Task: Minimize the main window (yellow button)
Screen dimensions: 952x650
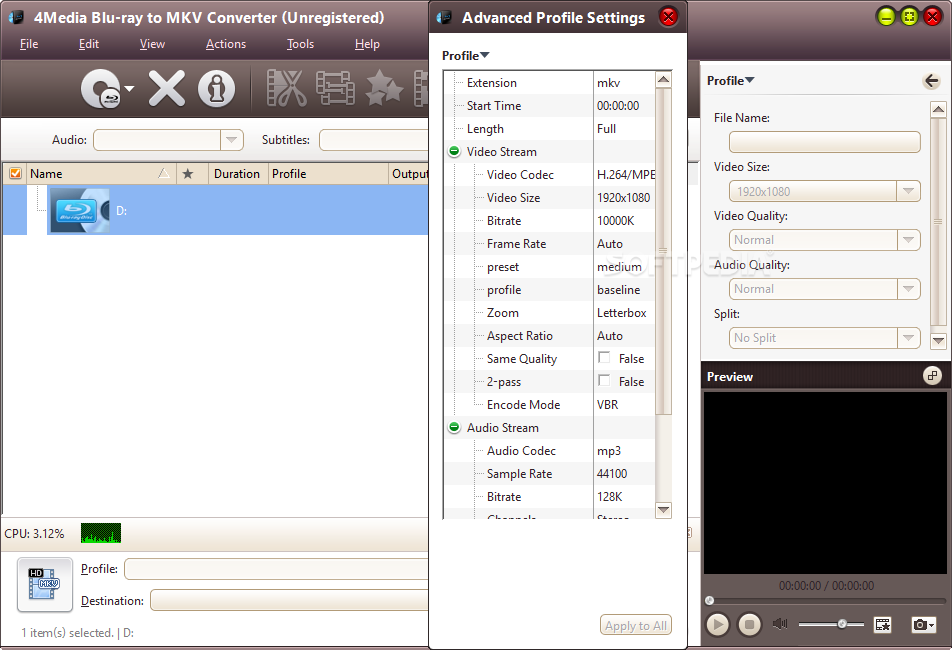Action: pyautogui.click(x=886, y=16)
